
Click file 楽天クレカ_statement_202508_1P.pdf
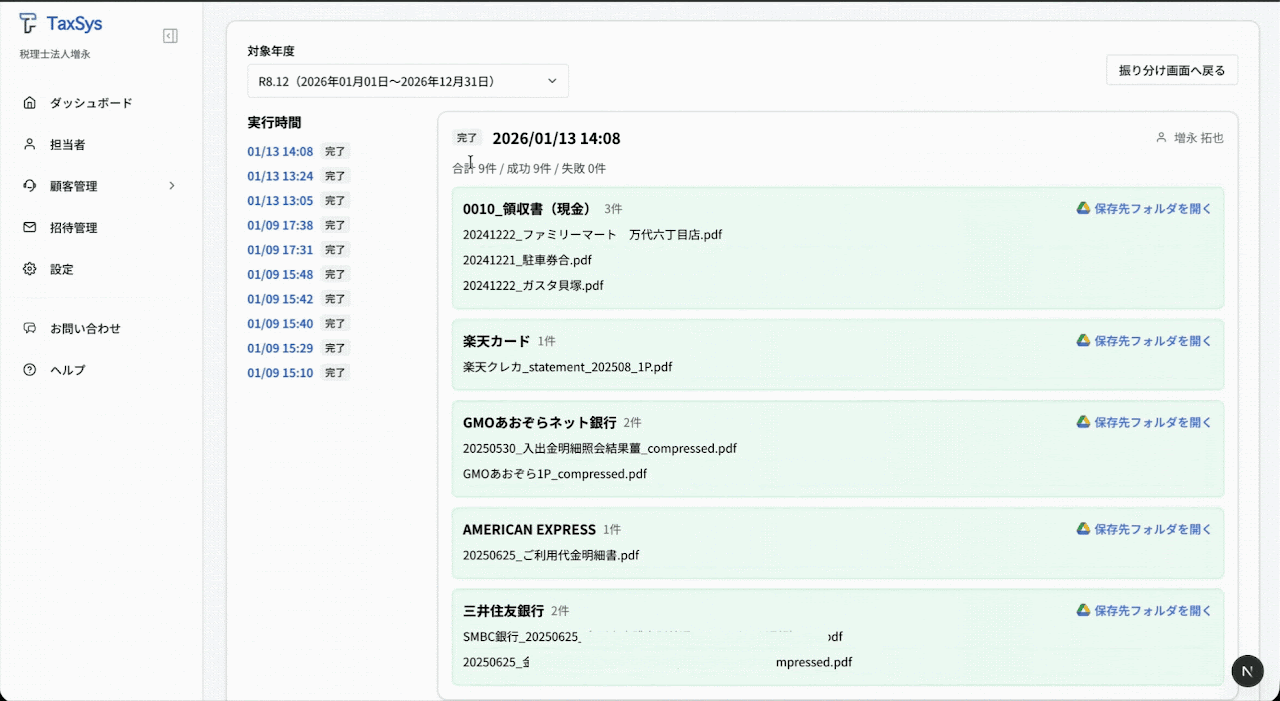click(567, 367)
